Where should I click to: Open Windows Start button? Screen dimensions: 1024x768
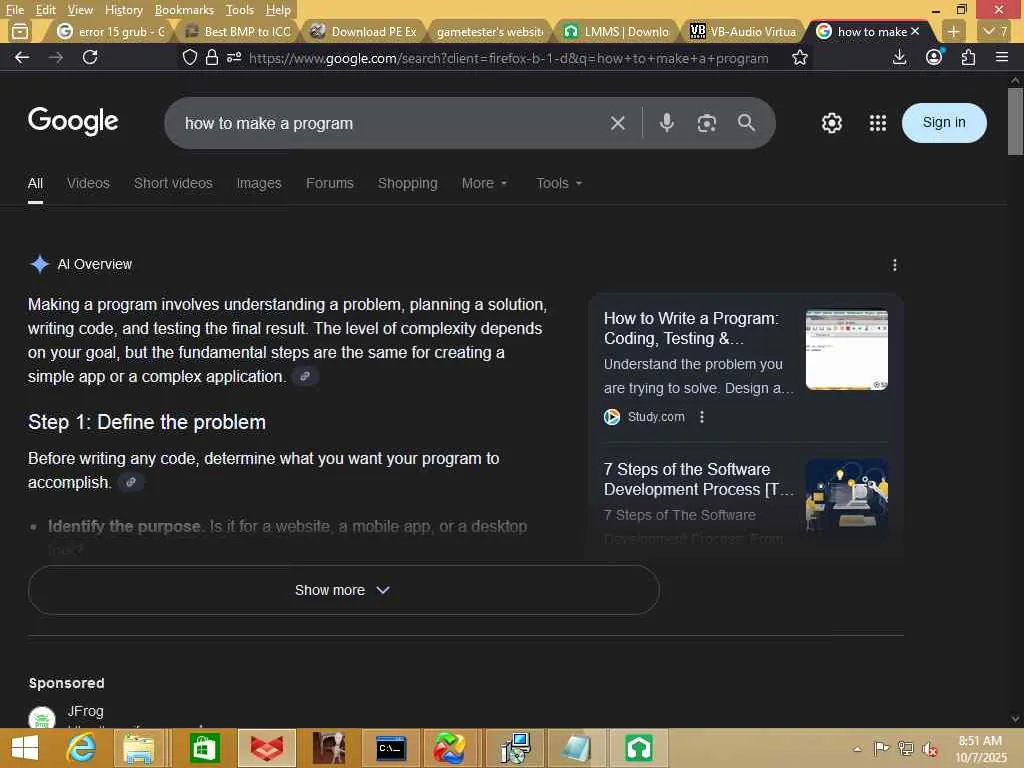25,748
